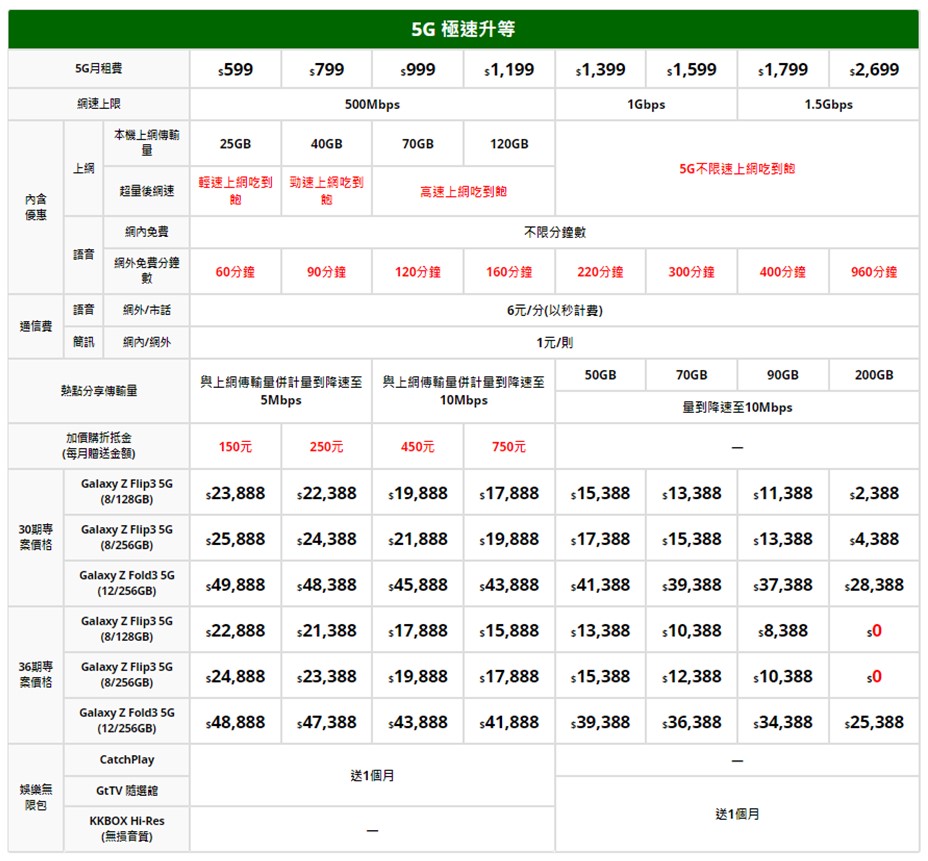This screenshot has height=861, width=928.
Task: Click the 400分鐘 off-network minutes cell
Action: [x=782, y=272]
